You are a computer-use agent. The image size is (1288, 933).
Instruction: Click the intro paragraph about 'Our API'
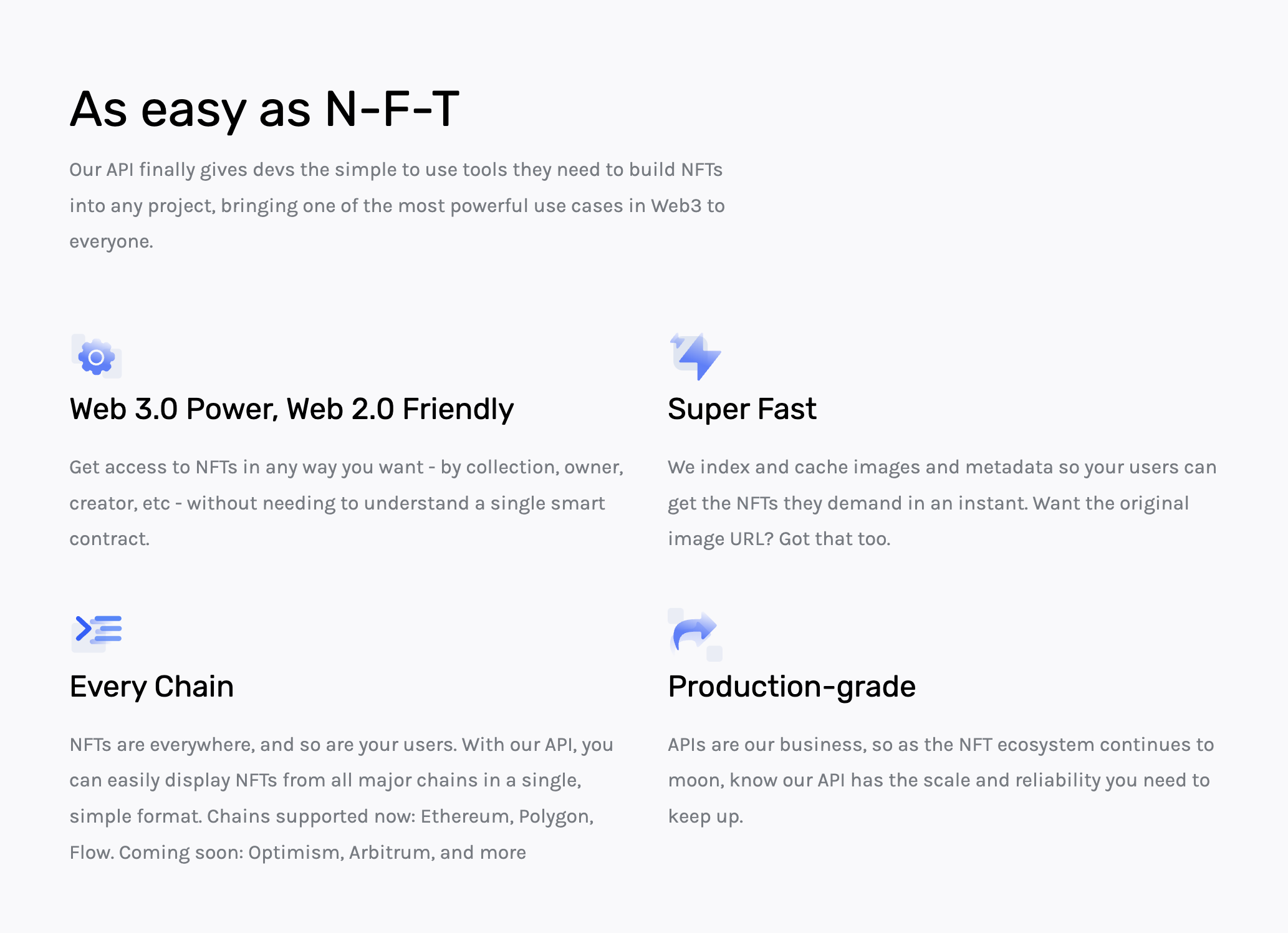(397, 205)
